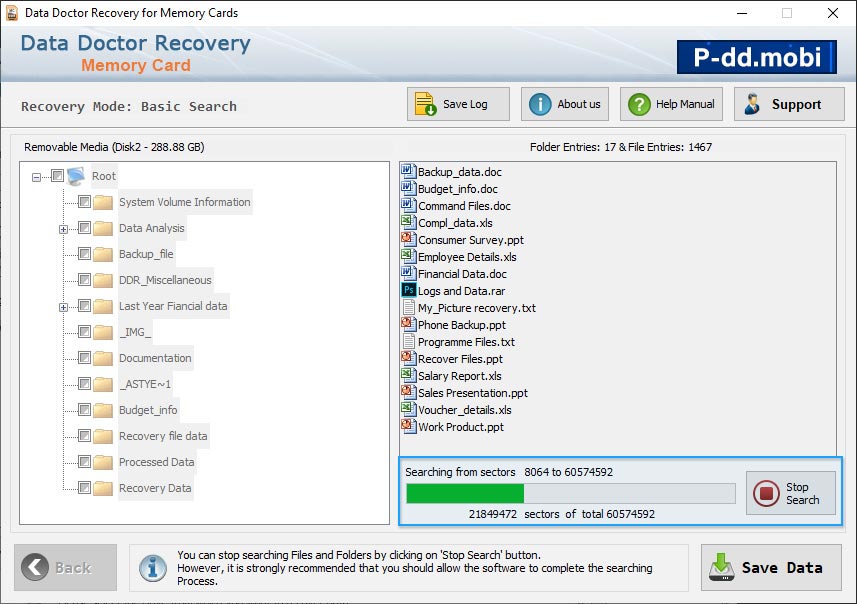Click the Save Log button
Screen dimensions: 857x604
pos(458,104)
